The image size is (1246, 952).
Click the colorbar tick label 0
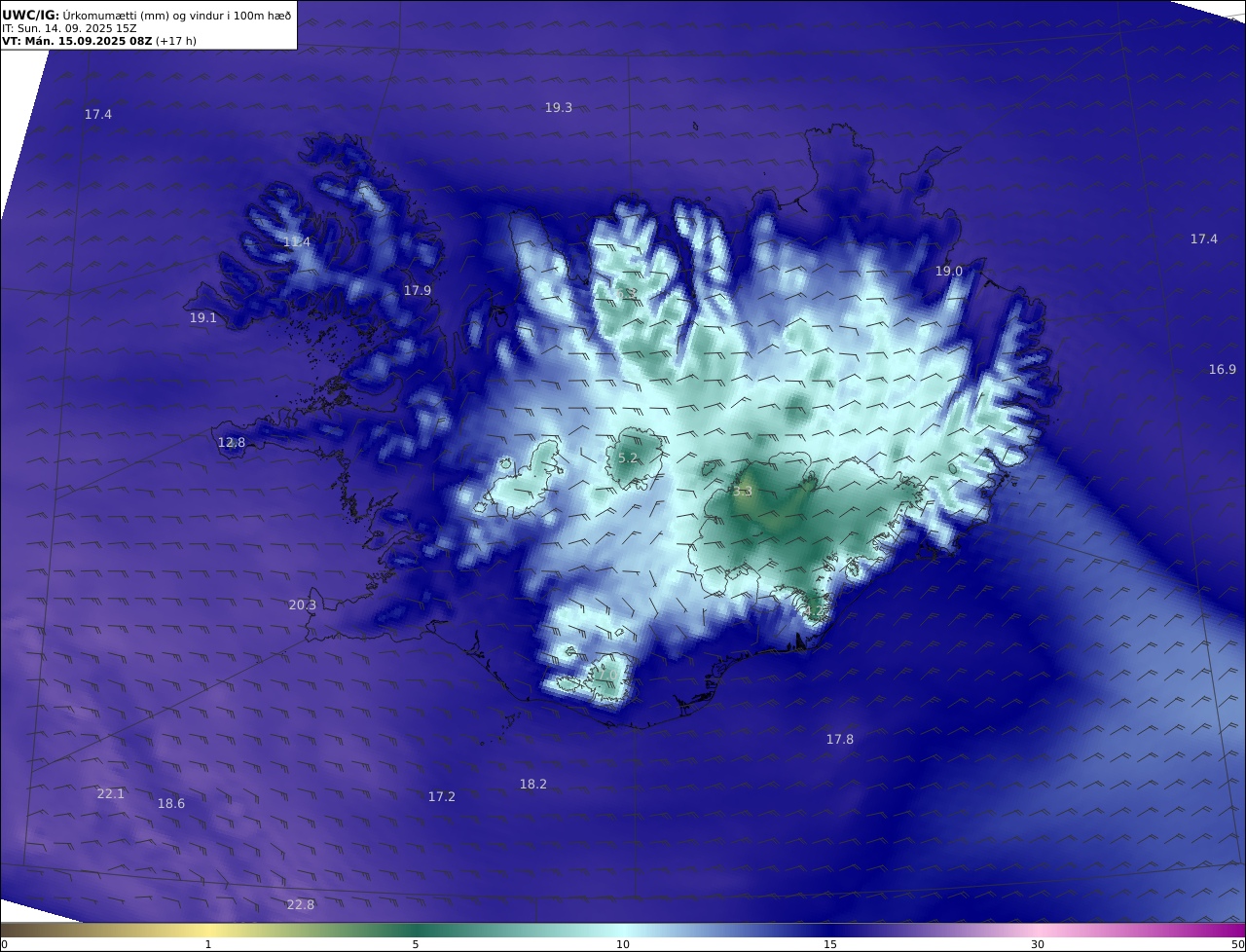pyautogui.click(x=4, y=944)
